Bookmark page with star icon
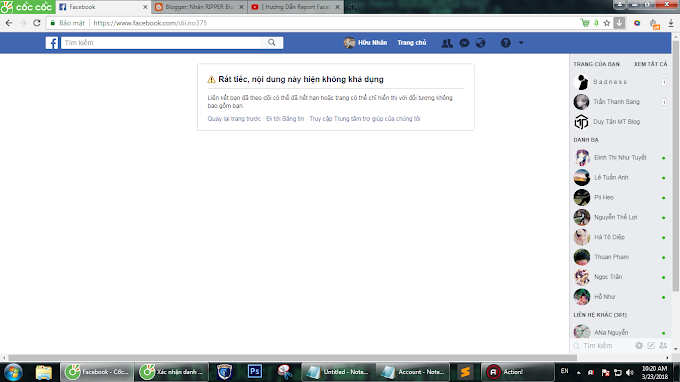680x382 pixels. pos(607,23)
